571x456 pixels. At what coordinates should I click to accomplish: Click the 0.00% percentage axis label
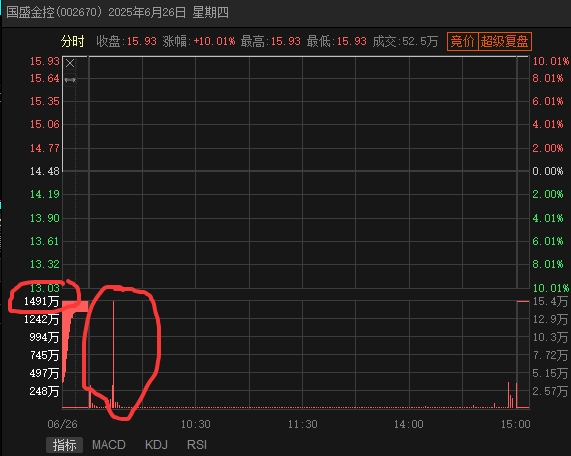coord(548,171)
